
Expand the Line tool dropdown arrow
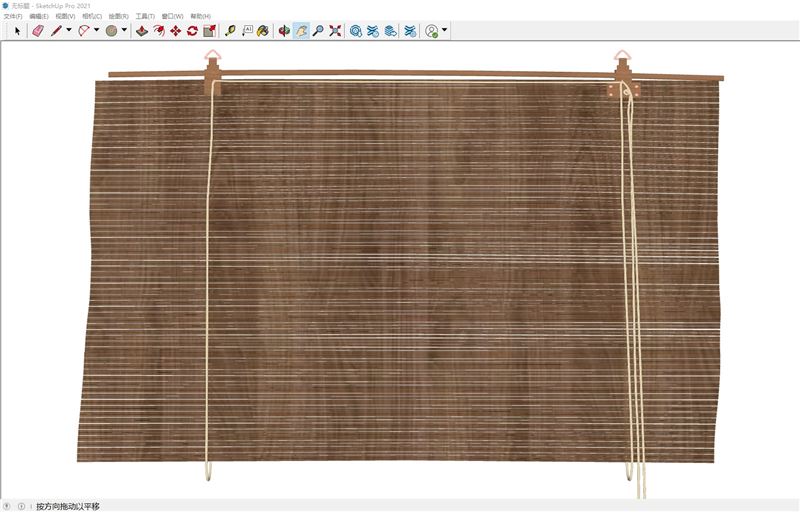click(69, 31)
